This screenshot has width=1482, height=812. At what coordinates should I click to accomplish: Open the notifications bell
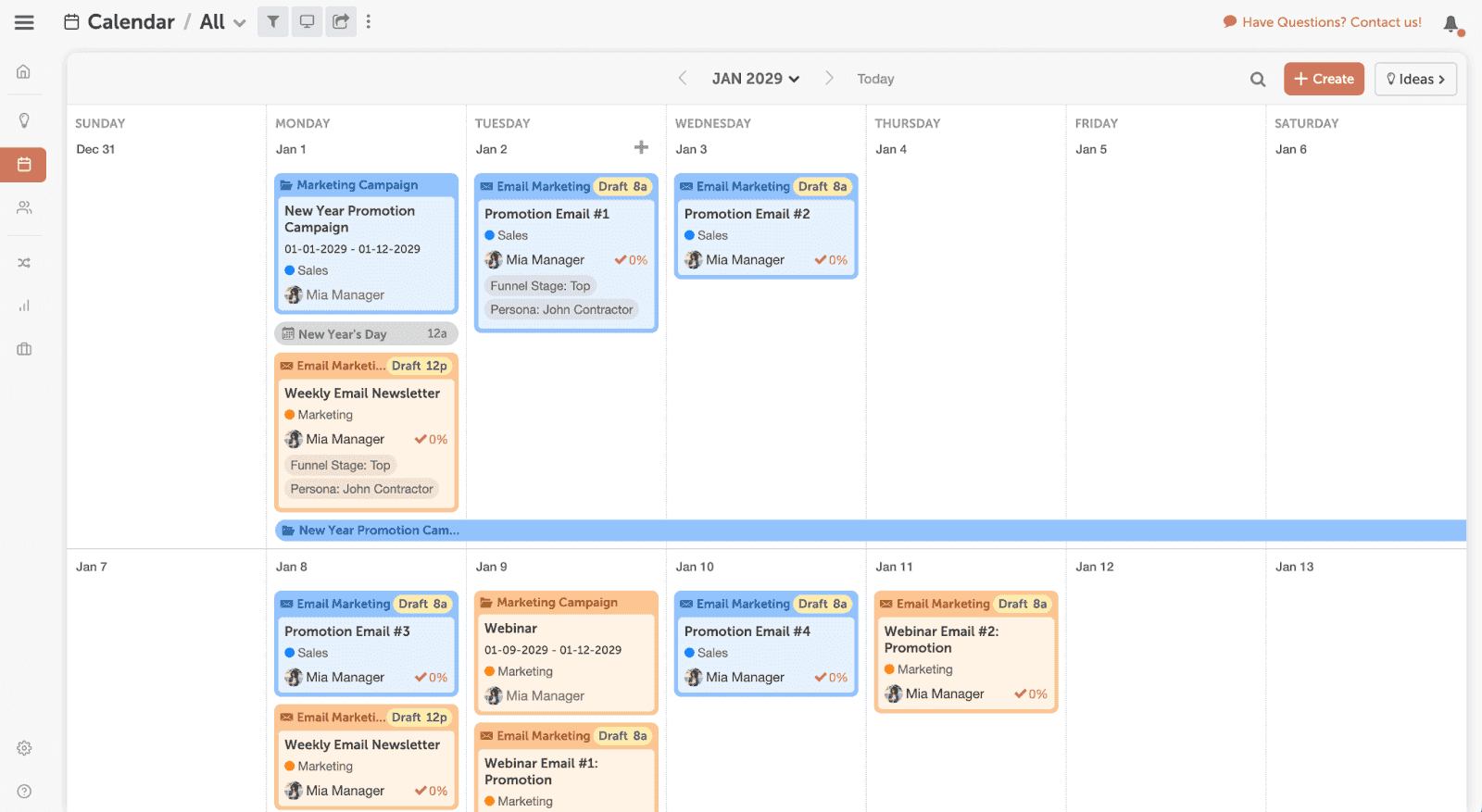(x=1451, y=24)
